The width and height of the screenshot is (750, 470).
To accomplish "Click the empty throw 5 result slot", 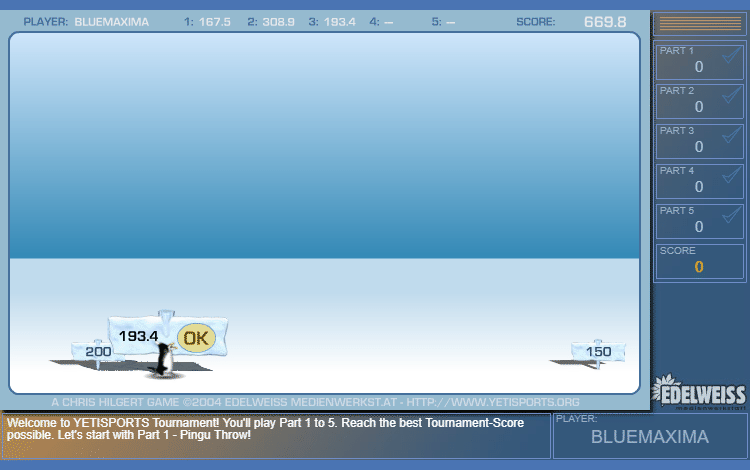I will tap(450, 22).
